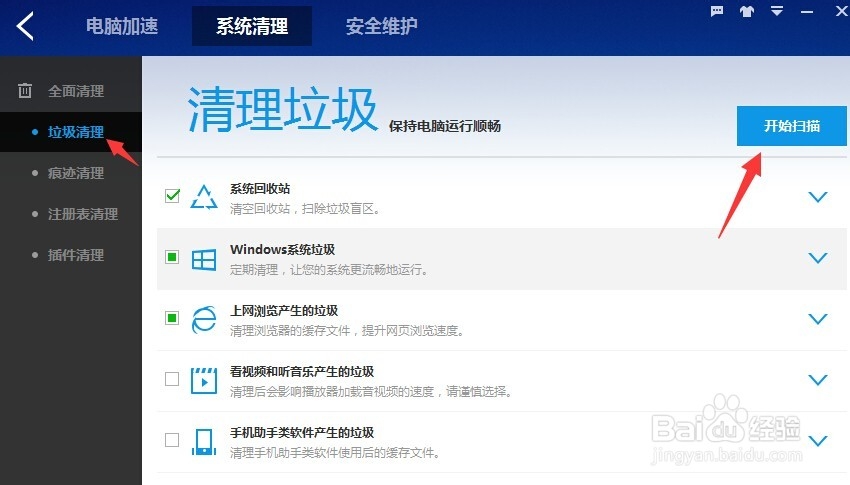
Task: Check the 看视频和听音乐产生的垃圾 checkbox
Action: 172,379
